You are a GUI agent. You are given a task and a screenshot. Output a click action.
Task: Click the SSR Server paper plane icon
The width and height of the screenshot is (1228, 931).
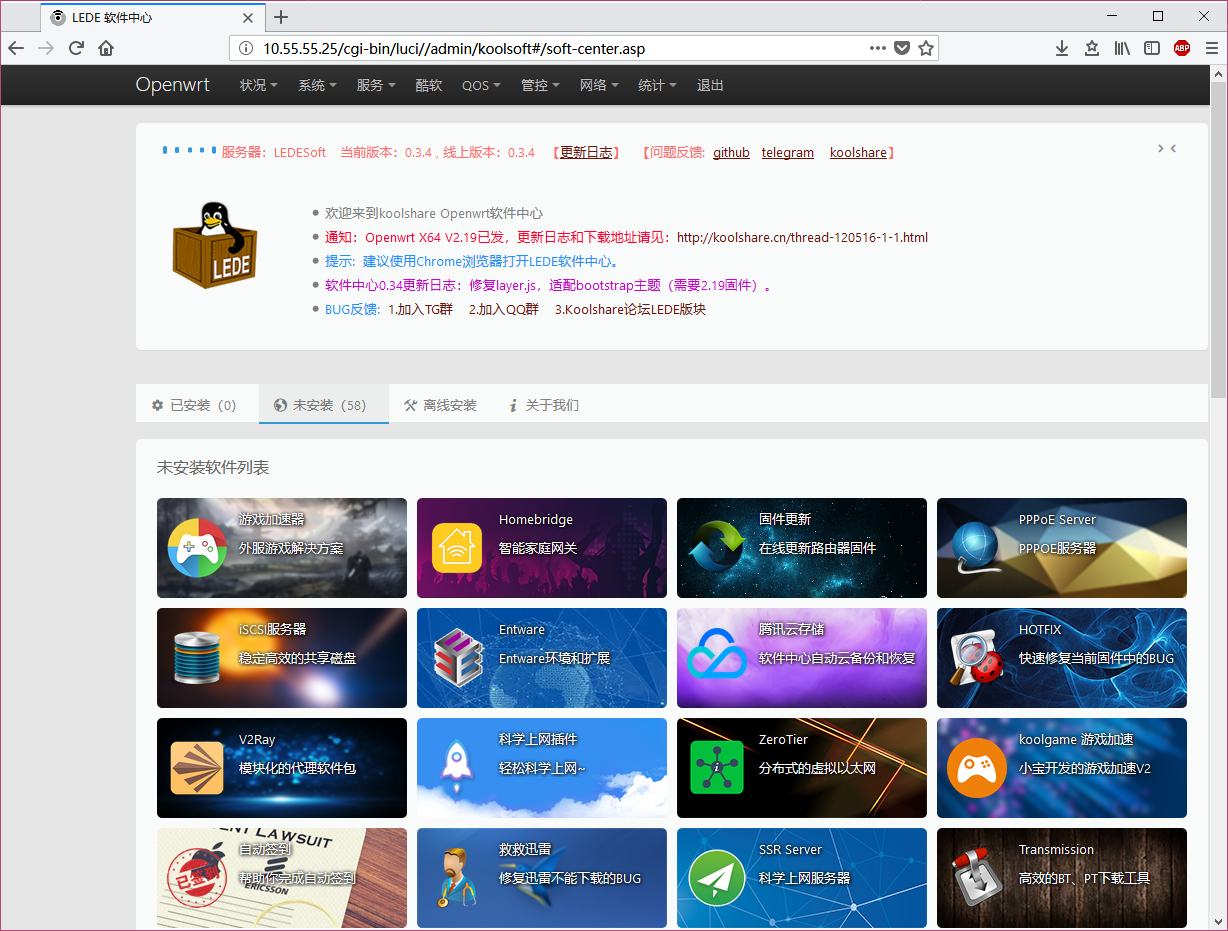point(717,878)
